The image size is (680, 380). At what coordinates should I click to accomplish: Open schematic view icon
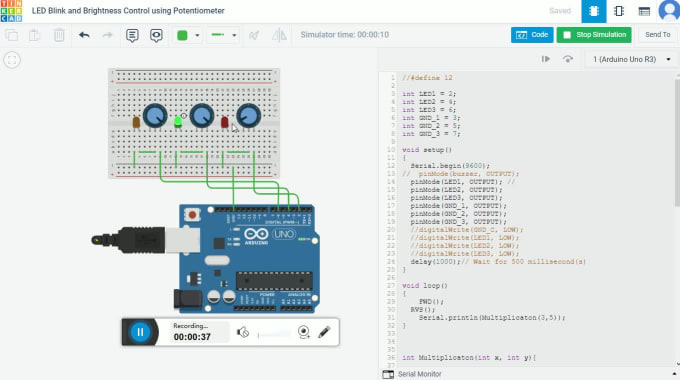click(619, 11)
